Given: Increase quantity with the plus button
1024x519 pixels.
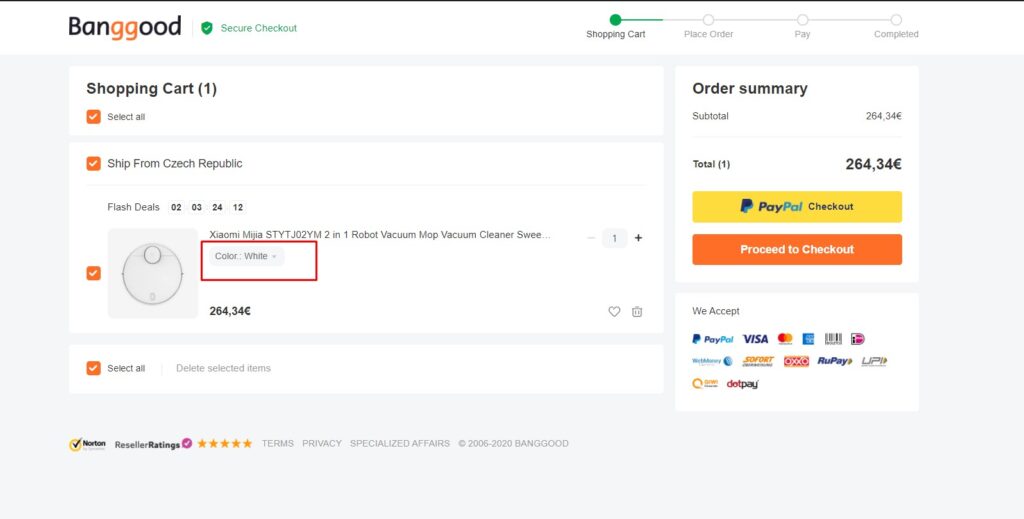Looking at the screenshot, I should tap(639, 238).
